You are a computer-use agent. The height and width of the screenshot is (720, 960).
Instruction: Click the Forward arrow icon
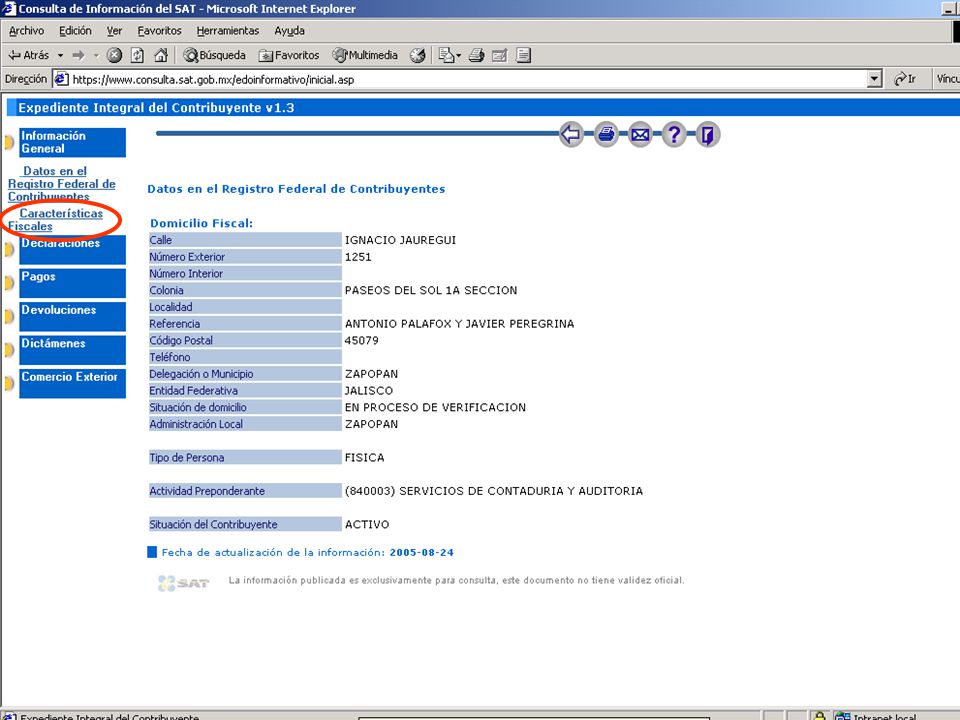(78, 55)
